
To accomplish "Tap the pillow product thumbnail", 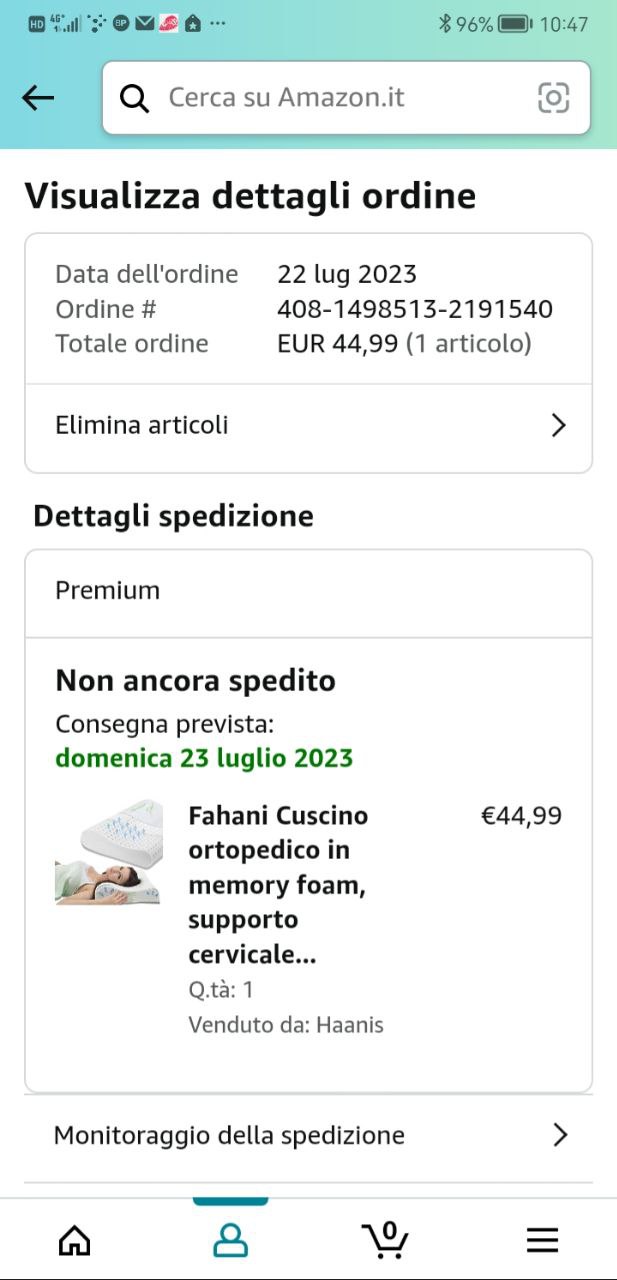I will (x=108, y=852).
